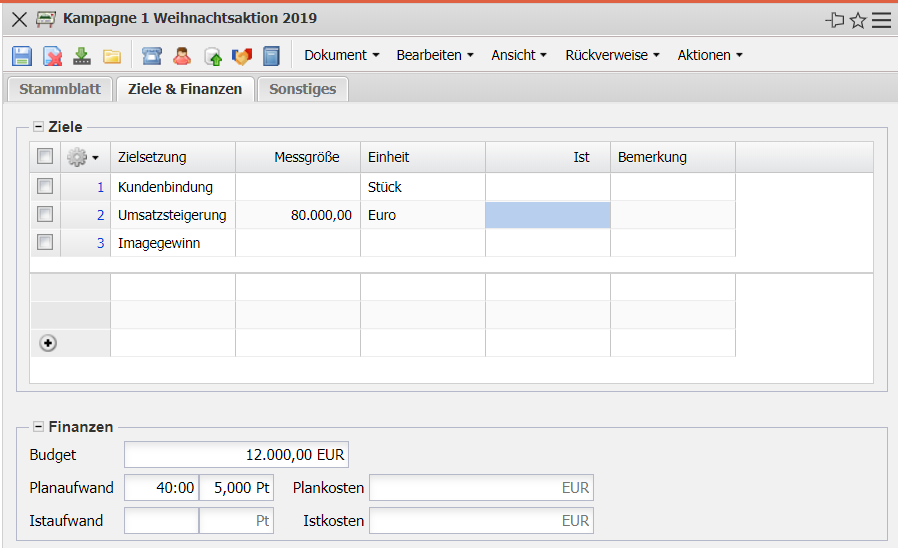Pin the window with the pin icon
The height and width of the screenshot is (548, 898).
pyautogui.click(x=835, y=20)
